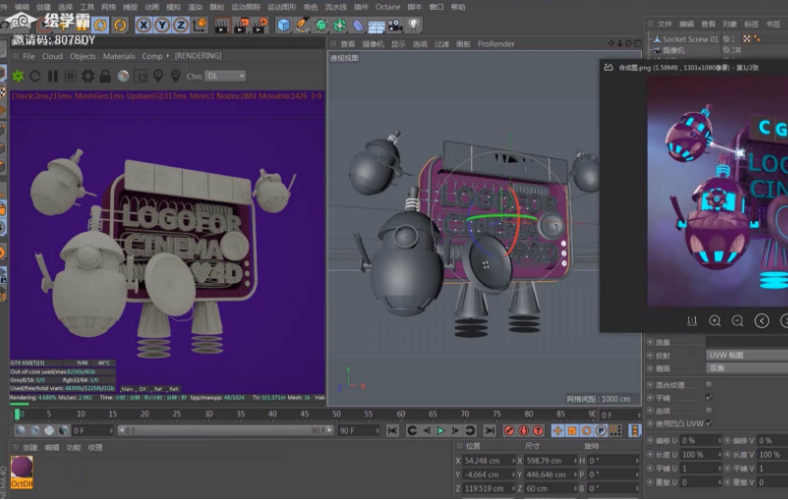Open the 双面 side dropdown

(745, 368)
